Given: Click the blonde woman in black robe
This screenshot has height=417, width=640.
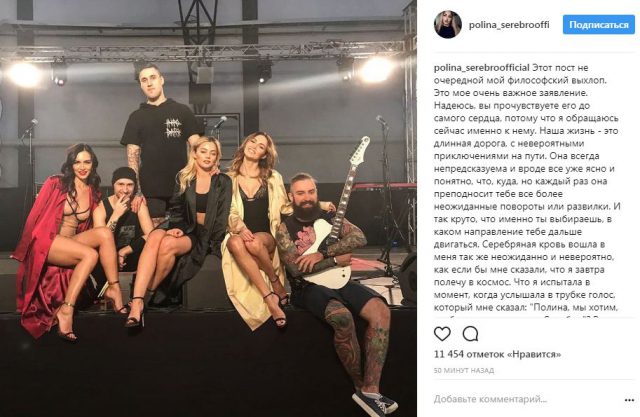Looking at the screenshot, I should 184,228.
